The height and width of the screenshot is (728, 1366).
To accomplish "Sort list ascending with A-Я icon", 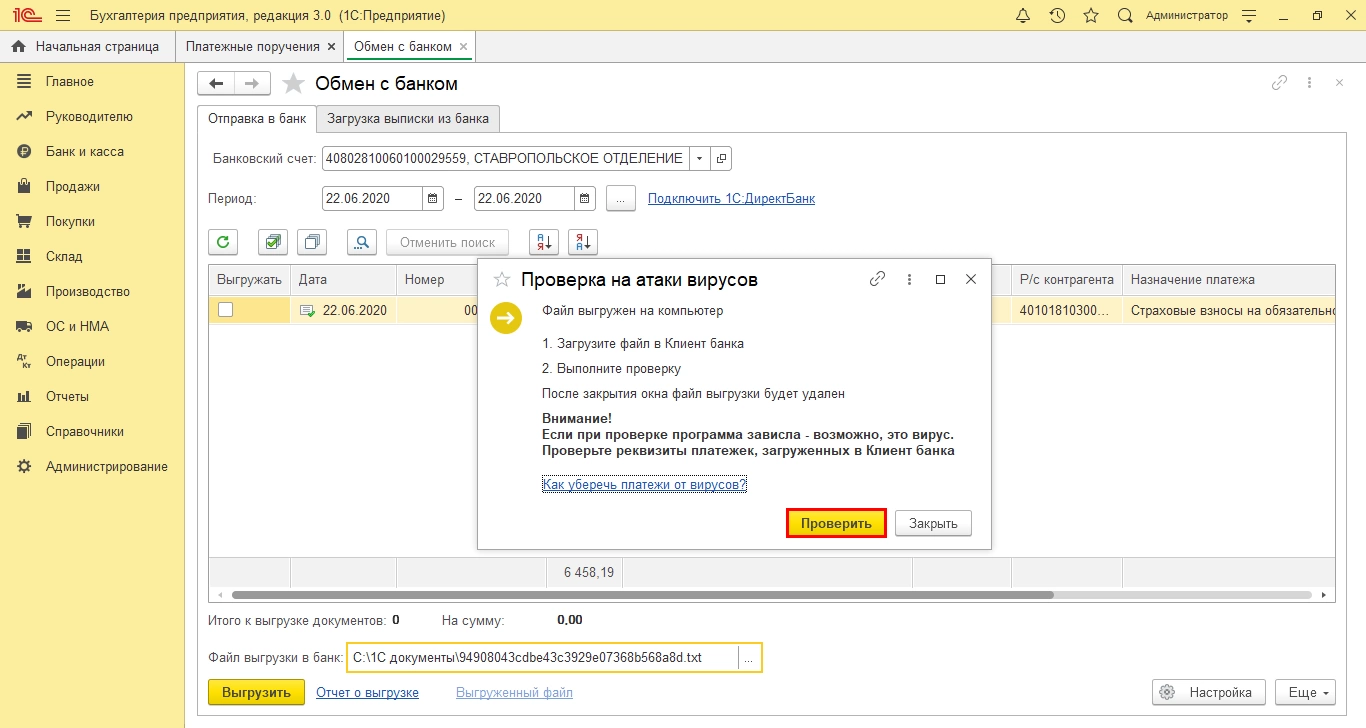I will point(543,242).
